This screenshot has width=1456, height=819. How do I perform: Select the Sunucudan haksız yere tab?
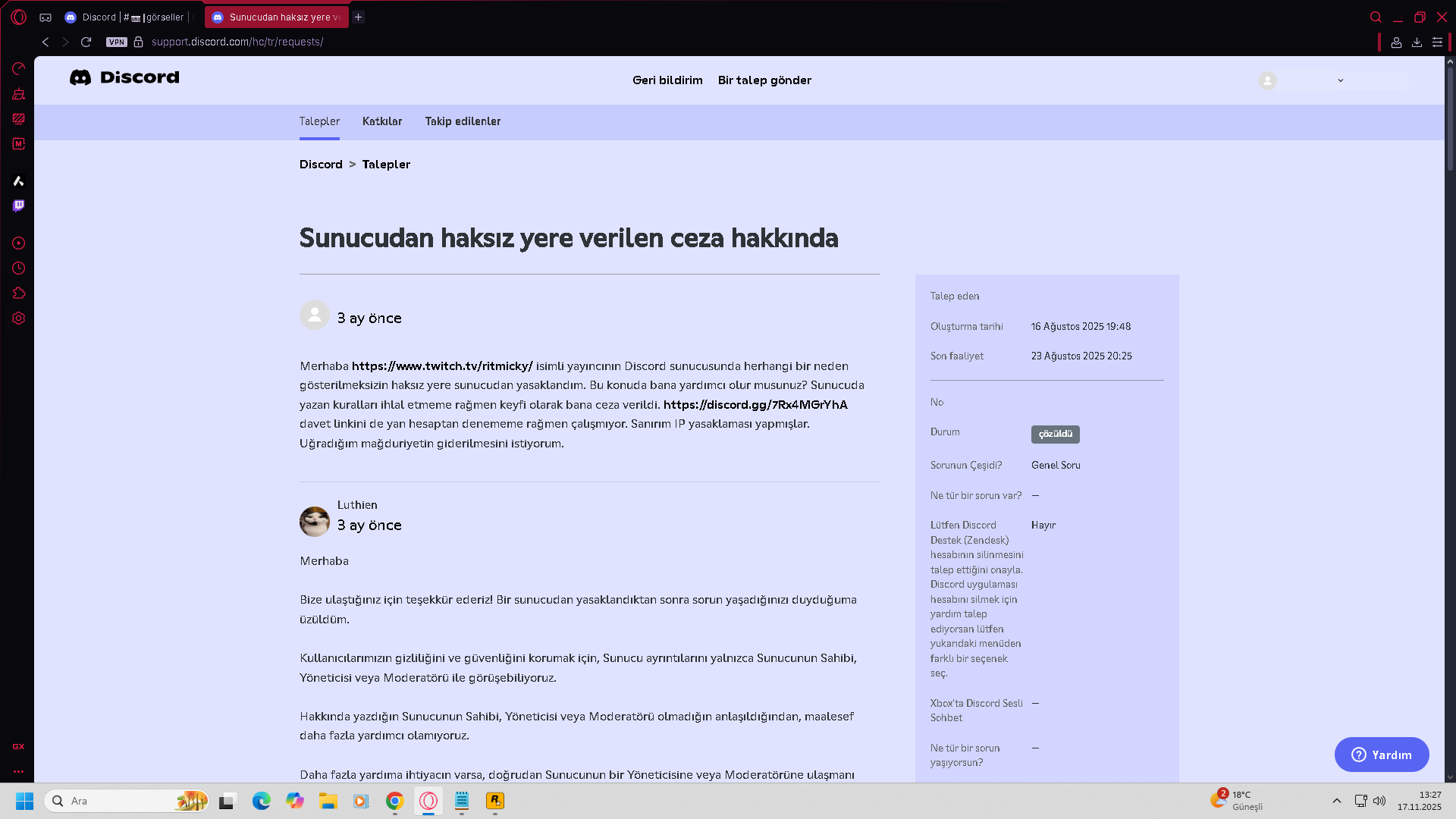pos(277,17)
